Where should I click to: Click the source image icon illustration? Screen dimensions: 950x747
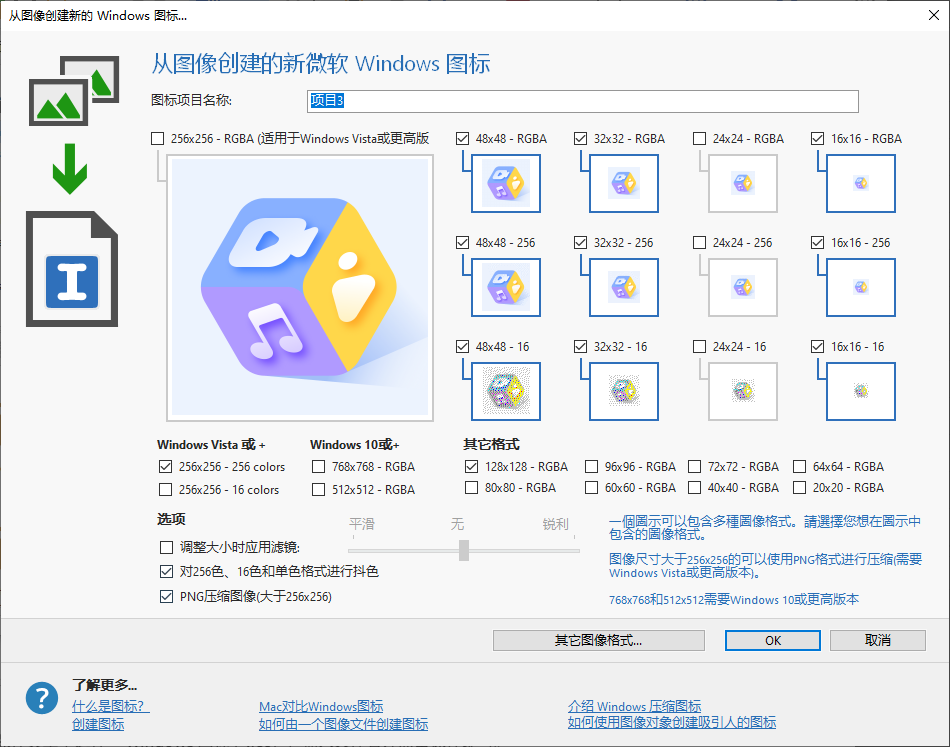[x=72, y=90]
